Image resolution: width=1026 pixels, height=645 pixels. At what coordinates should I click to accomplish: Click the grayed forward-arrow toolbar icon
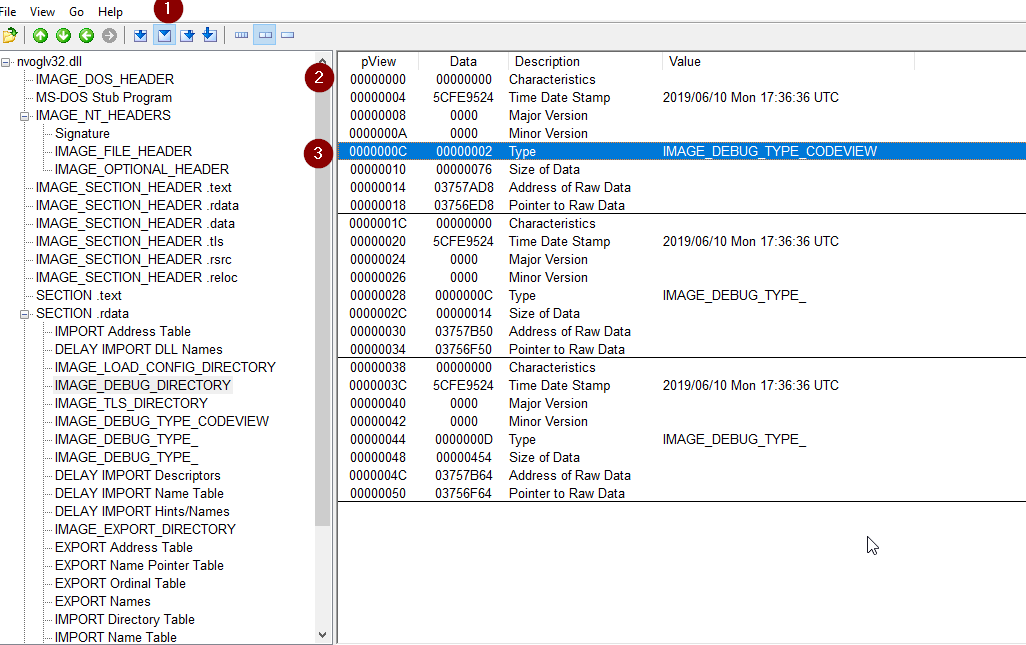(x=109, y=34)
